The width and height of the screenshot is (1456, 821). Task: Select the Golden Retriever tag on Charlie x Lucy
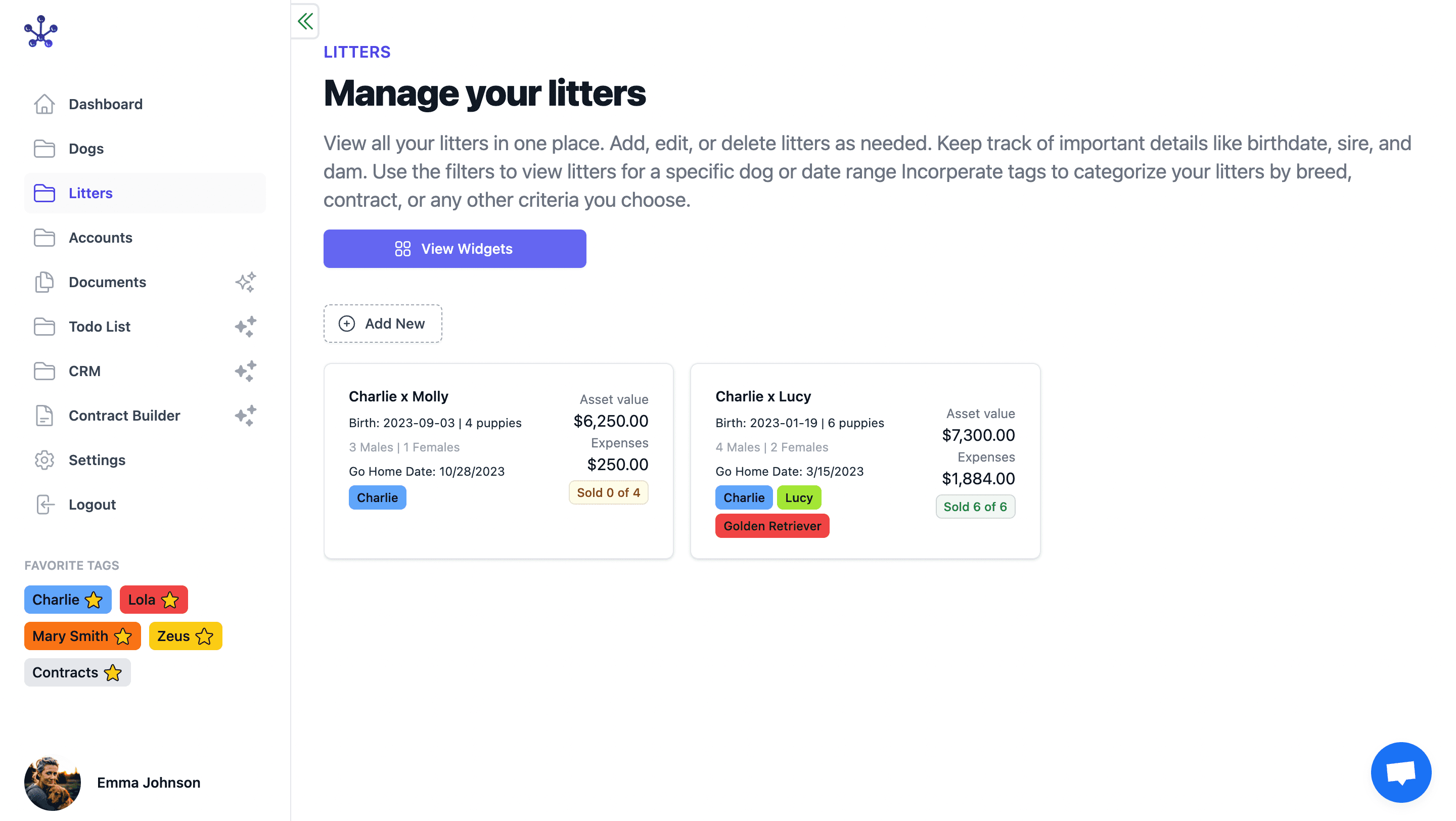tap(772, 525)
